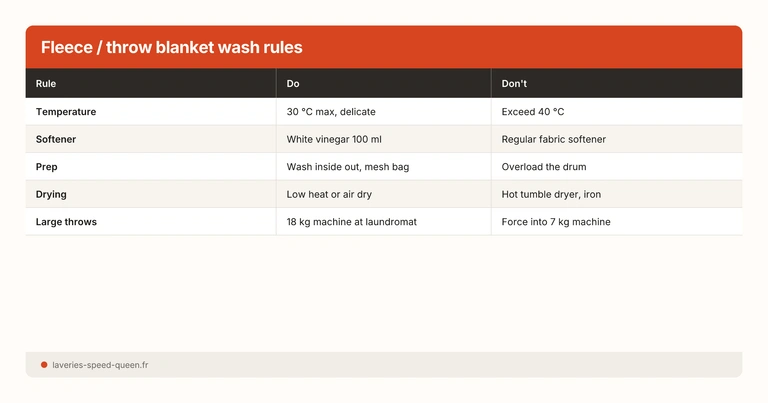
Task: Select the 'White vinegar 100 ml' cell
Action: pos(334,139)
